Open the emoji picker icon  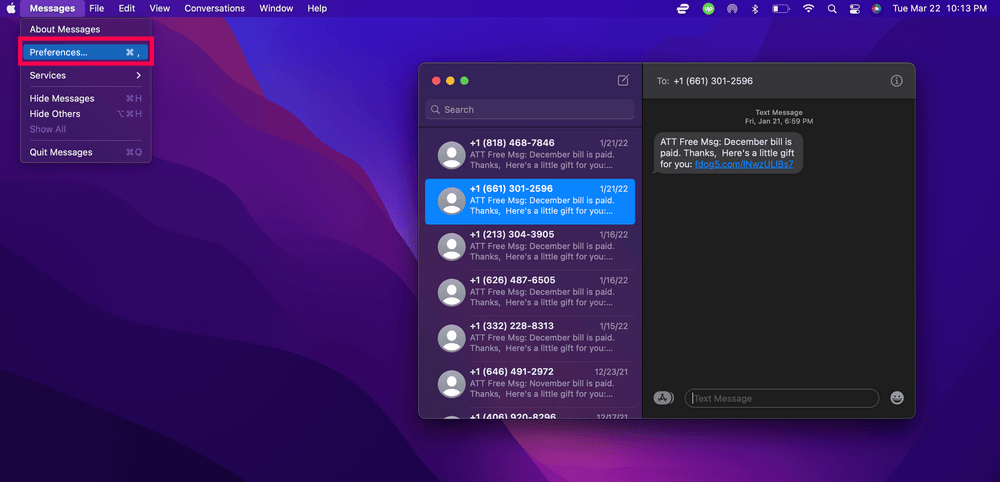coord(897,398)
